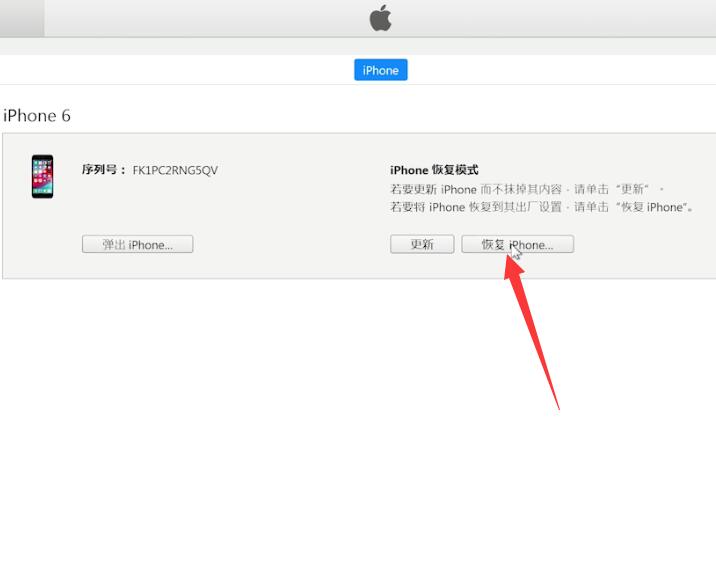Click the Apple logo in the header
The width and height of the screenshot is (716, 587).
pyautogui.click(x=380, y=18)
